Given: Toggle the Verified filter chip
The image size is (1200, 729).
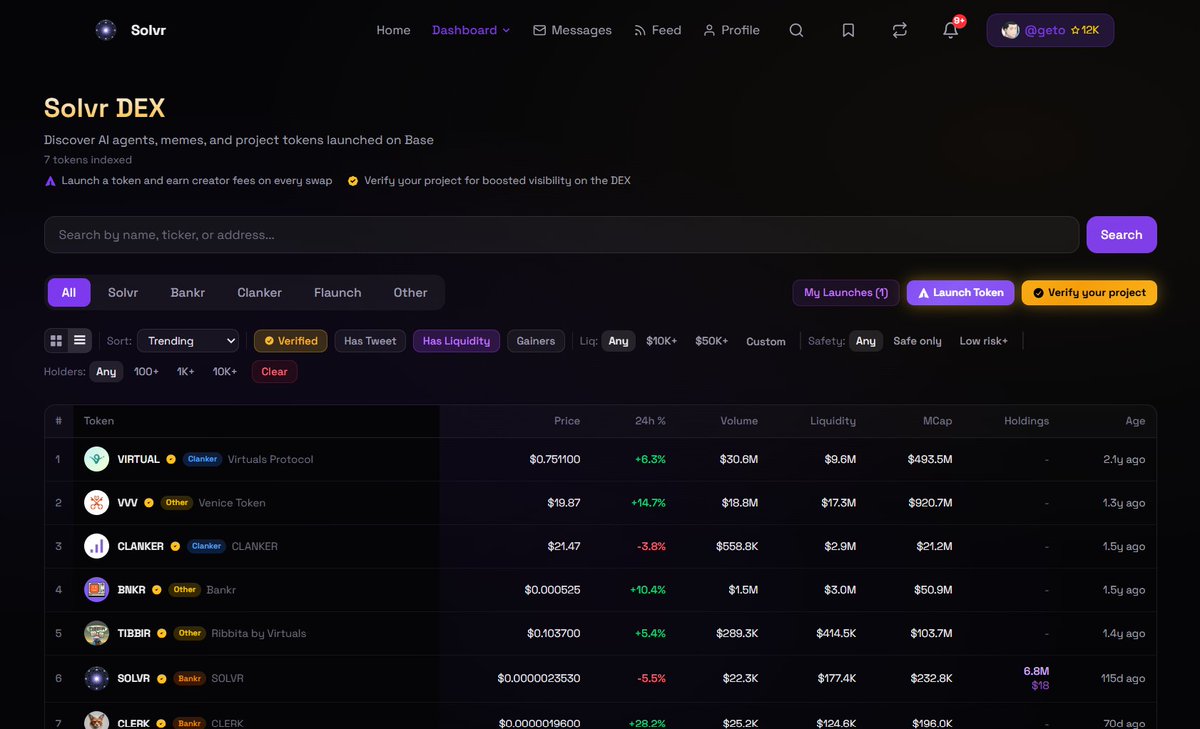Looking at the screenshot, I should [291, 341].
